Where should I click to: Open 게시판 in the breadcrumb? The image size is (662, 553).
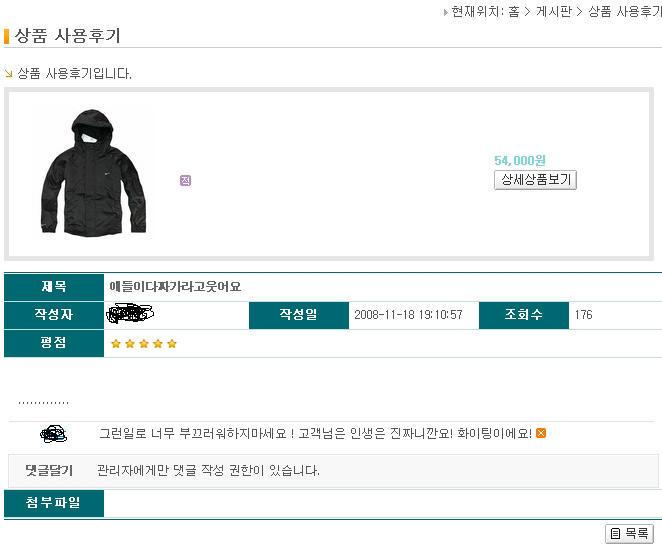(553, 11)
